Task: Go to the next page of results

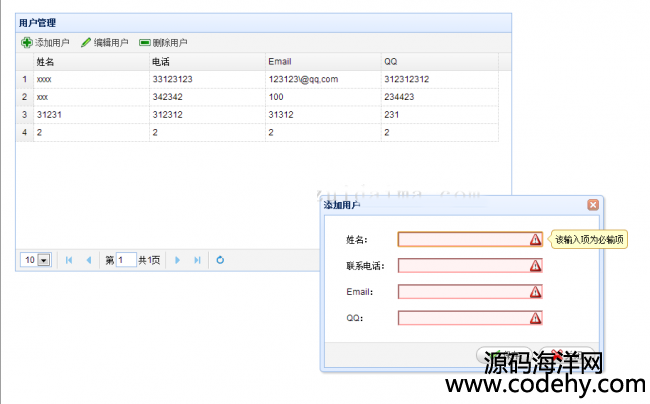Action: [x=178, y=260]
